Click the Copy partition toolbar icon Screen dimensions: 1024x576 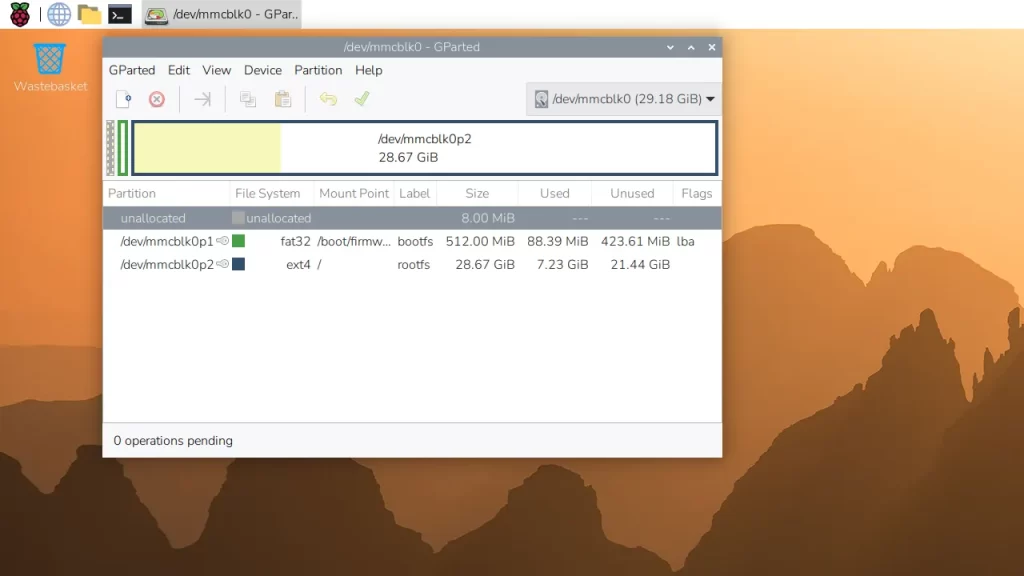pyautogui.click(x=248, y=99)
